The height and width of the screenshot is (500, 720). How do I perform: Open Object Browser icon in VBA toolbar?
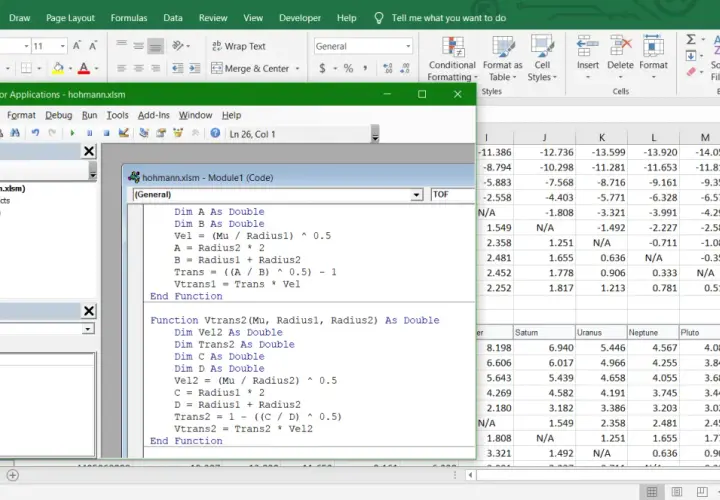click(178, 133)
